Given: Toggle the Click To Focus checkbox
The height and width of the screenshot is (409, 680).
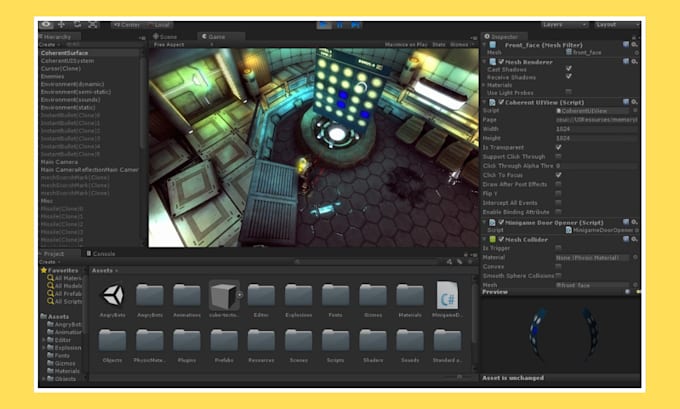Looking at the screenshot, I should click(559, 175).
